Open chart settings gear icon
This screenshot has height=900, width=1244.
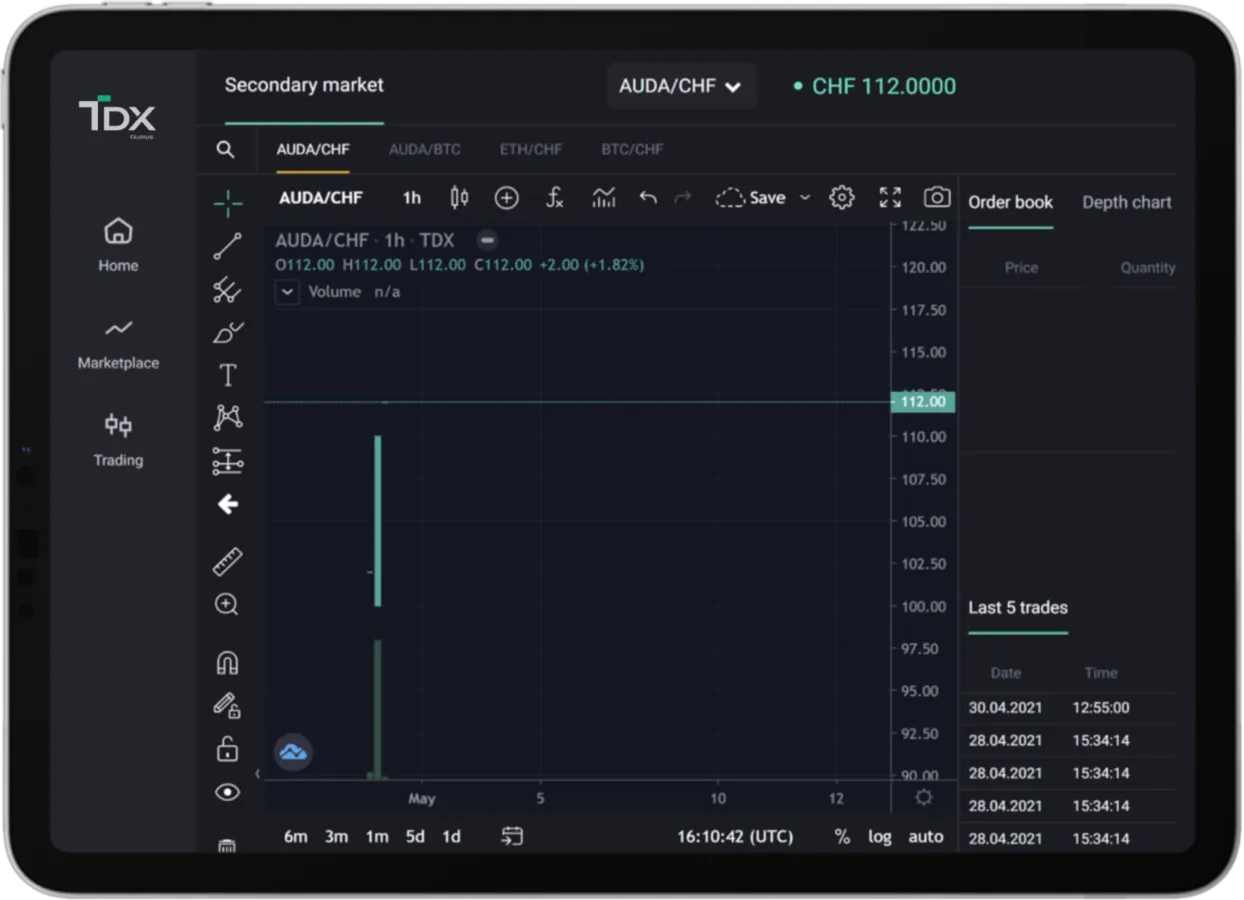842,198
